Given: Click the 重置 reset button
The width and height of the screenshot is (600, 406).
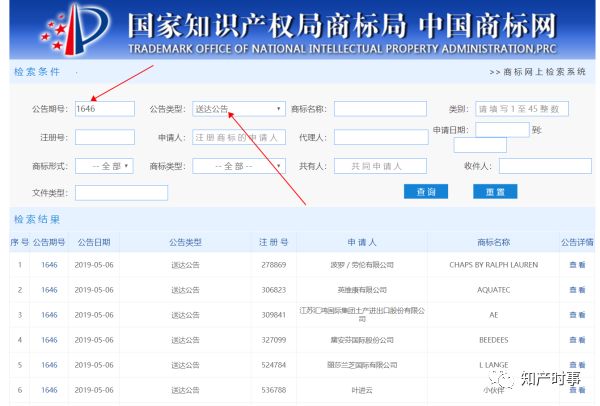Looking at the screenshot, I should coord(494,192).
